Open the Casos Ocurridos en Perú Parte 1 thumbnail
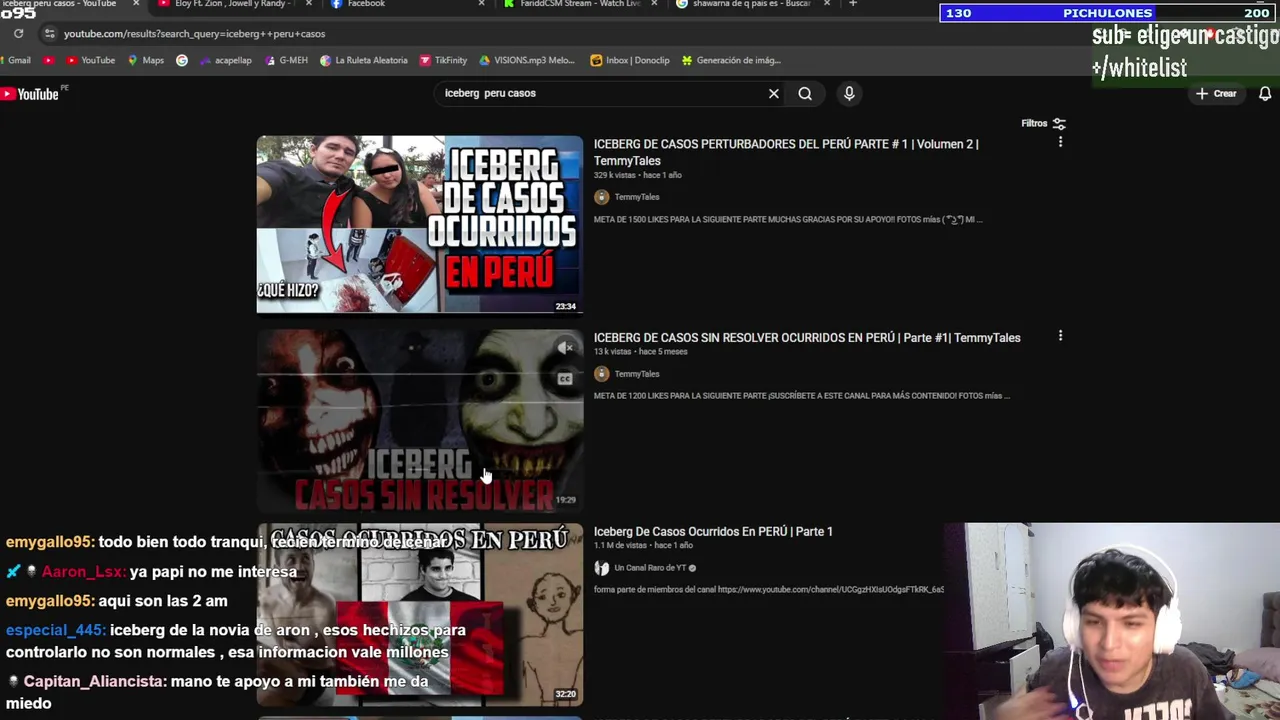Viewport: 1280px width, 720px height. point(419,614)
